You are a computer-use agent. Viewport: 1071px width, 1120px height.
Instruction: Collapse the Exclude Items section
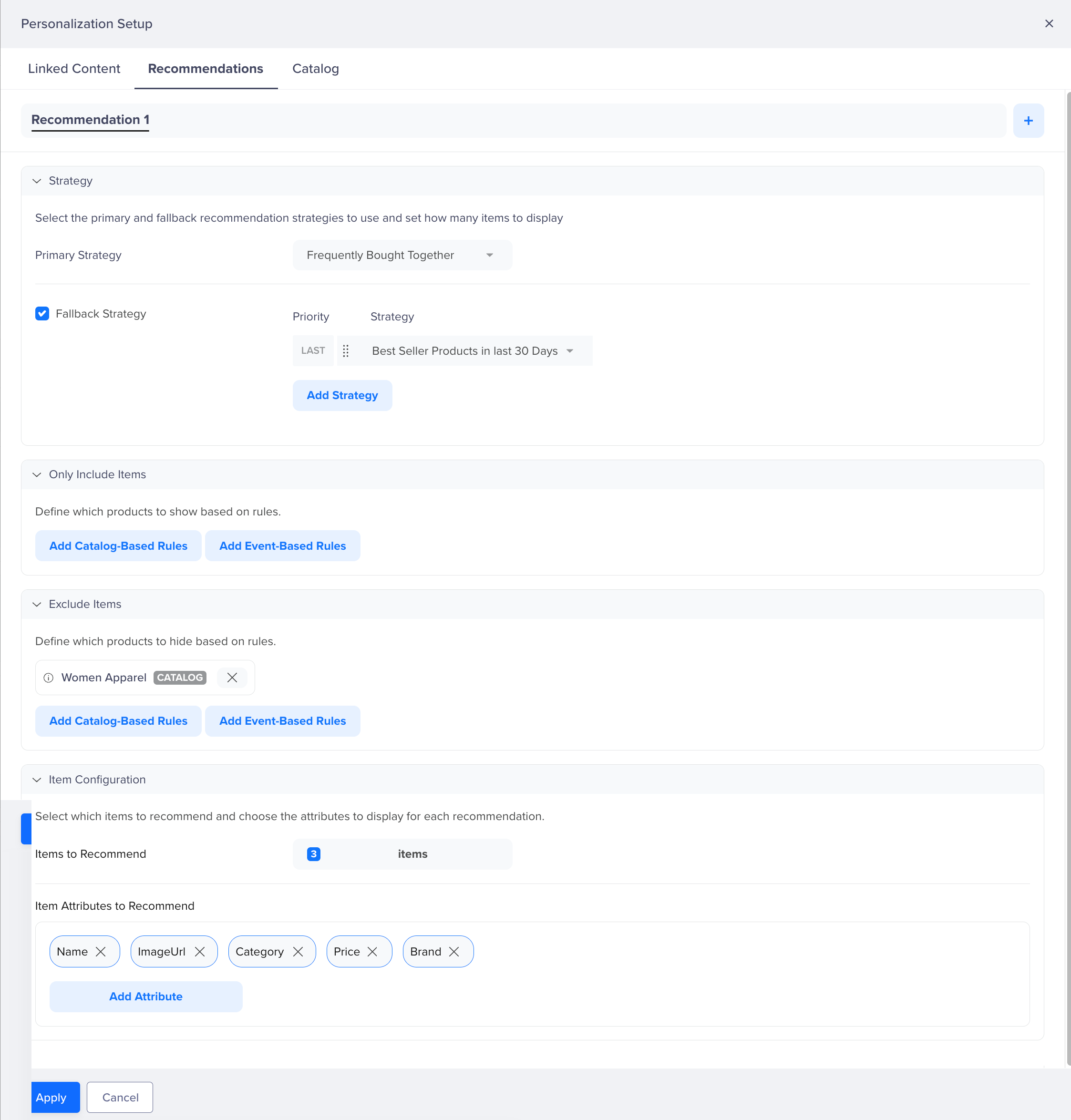click(37, 605)
